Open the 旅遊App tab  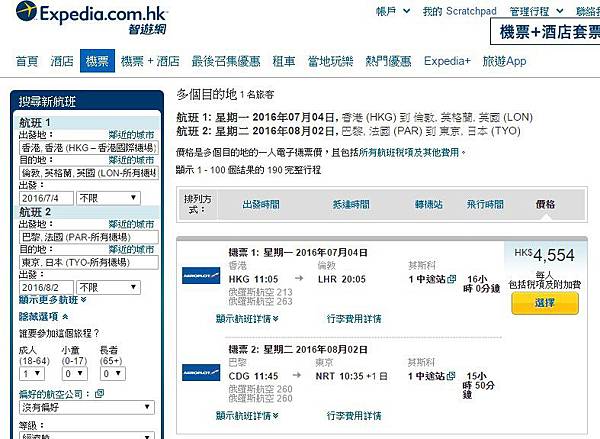(x=504, y=61)
